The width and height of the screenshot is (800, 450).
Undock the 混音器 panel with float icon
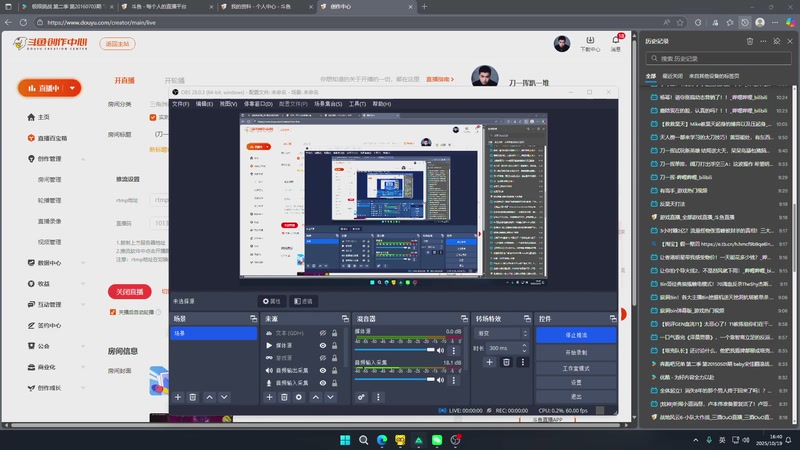(464, 318)
